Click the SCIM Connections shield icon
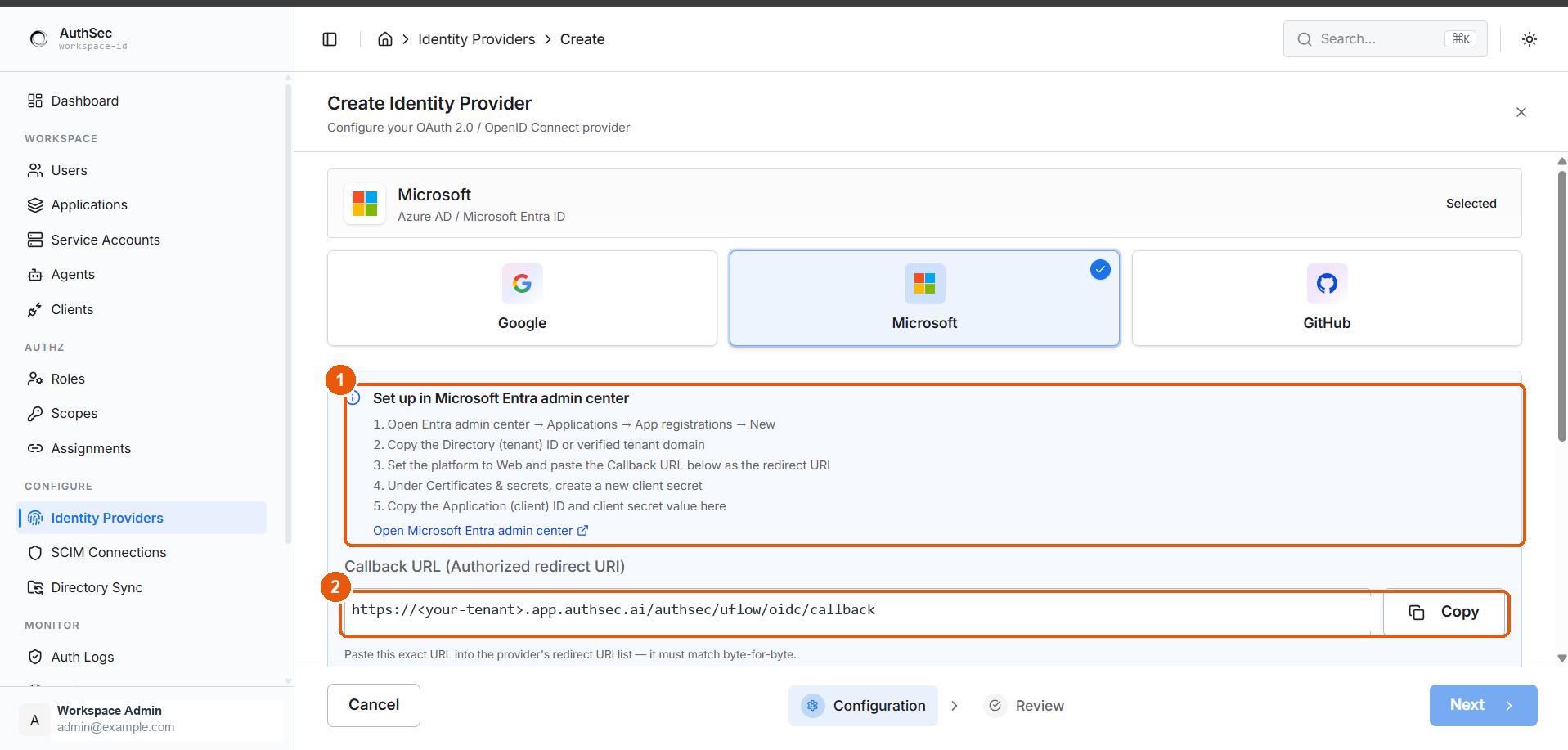 click(x=35, y=553)
